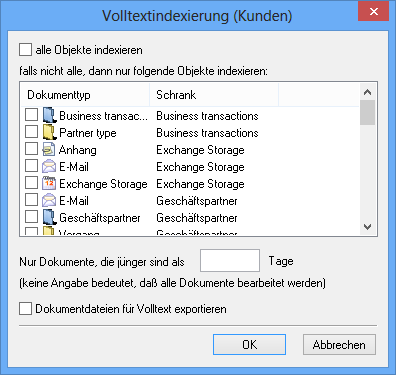This screenshot has width=396, height=375.
Task: Enable the alle Objekte indexieren checkbox
Action: [26, 50]
